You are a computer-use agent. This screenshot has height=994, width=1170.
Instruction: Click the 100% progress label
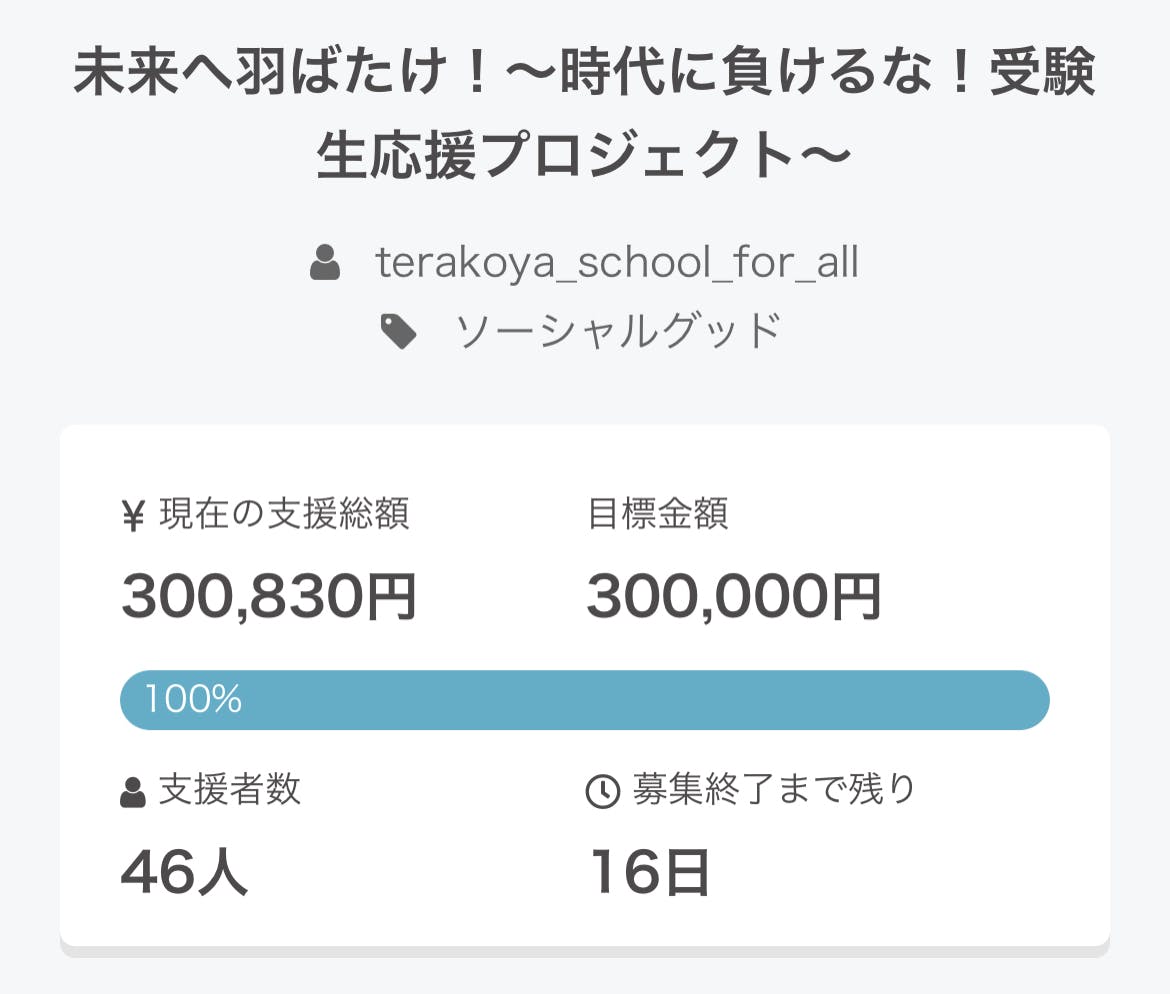(193, 700)
